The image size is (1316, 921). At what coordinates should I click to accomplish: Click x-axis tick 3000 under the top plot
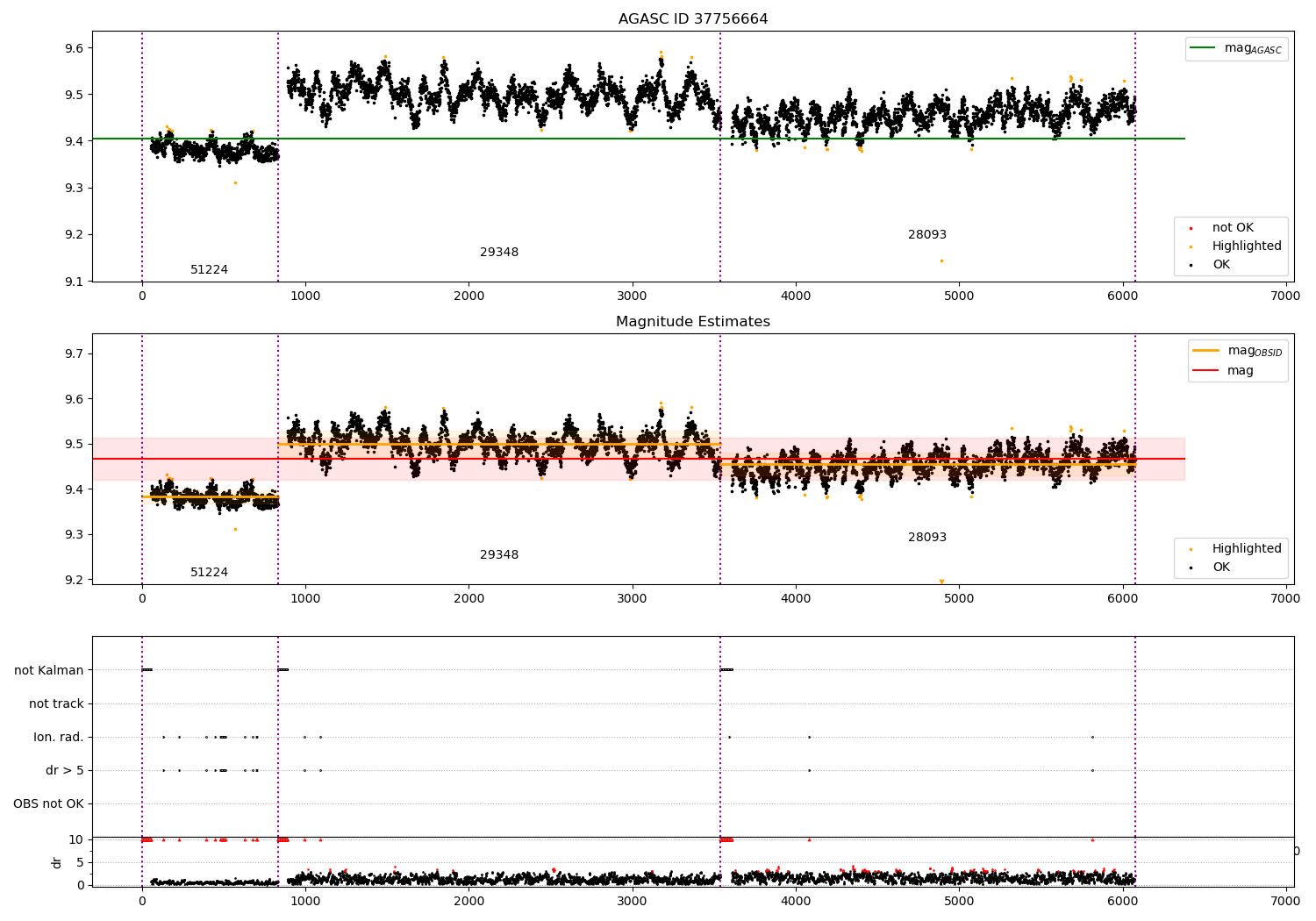632,296
